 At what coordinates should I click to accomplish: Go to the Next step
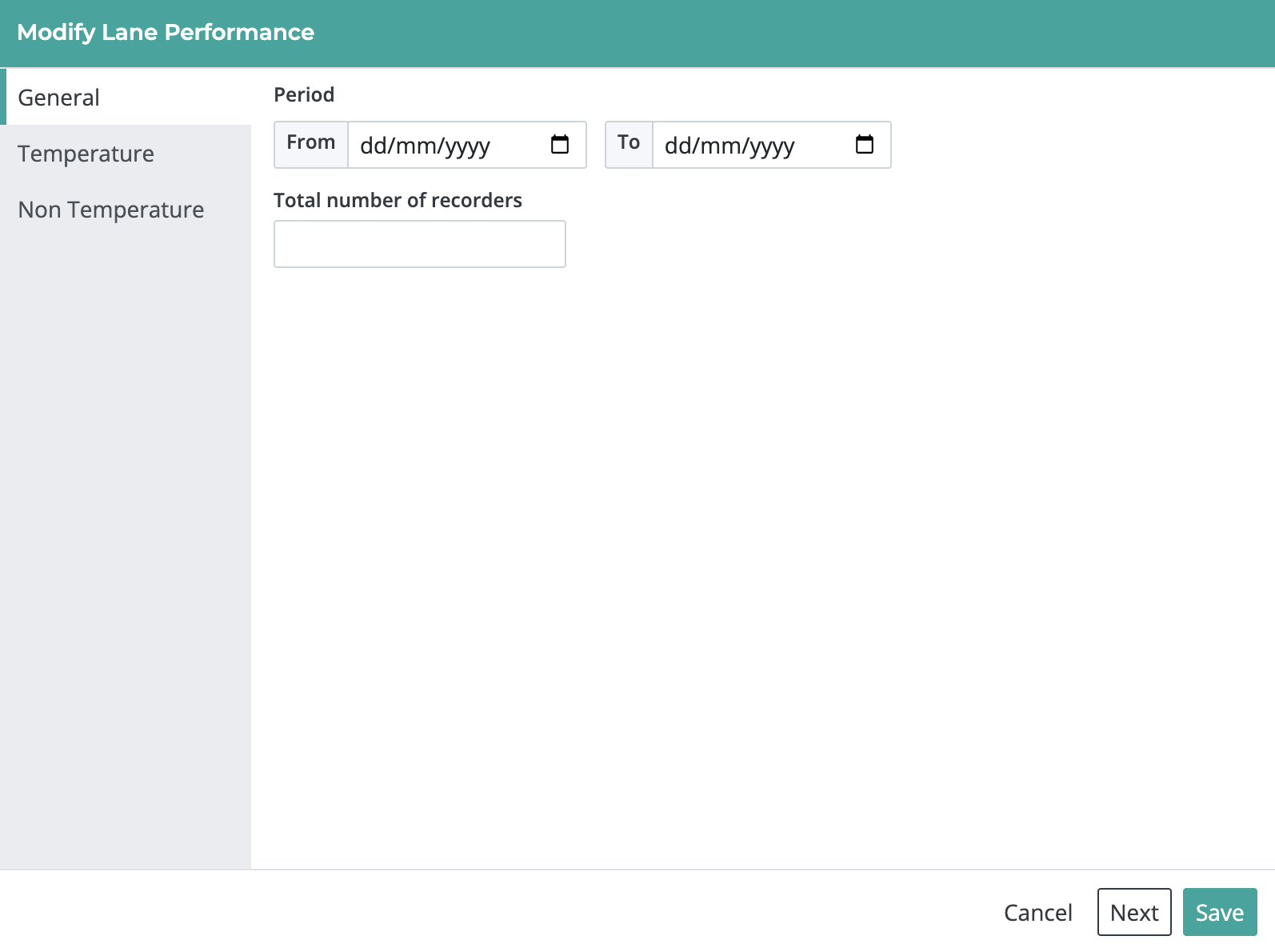1134,912
